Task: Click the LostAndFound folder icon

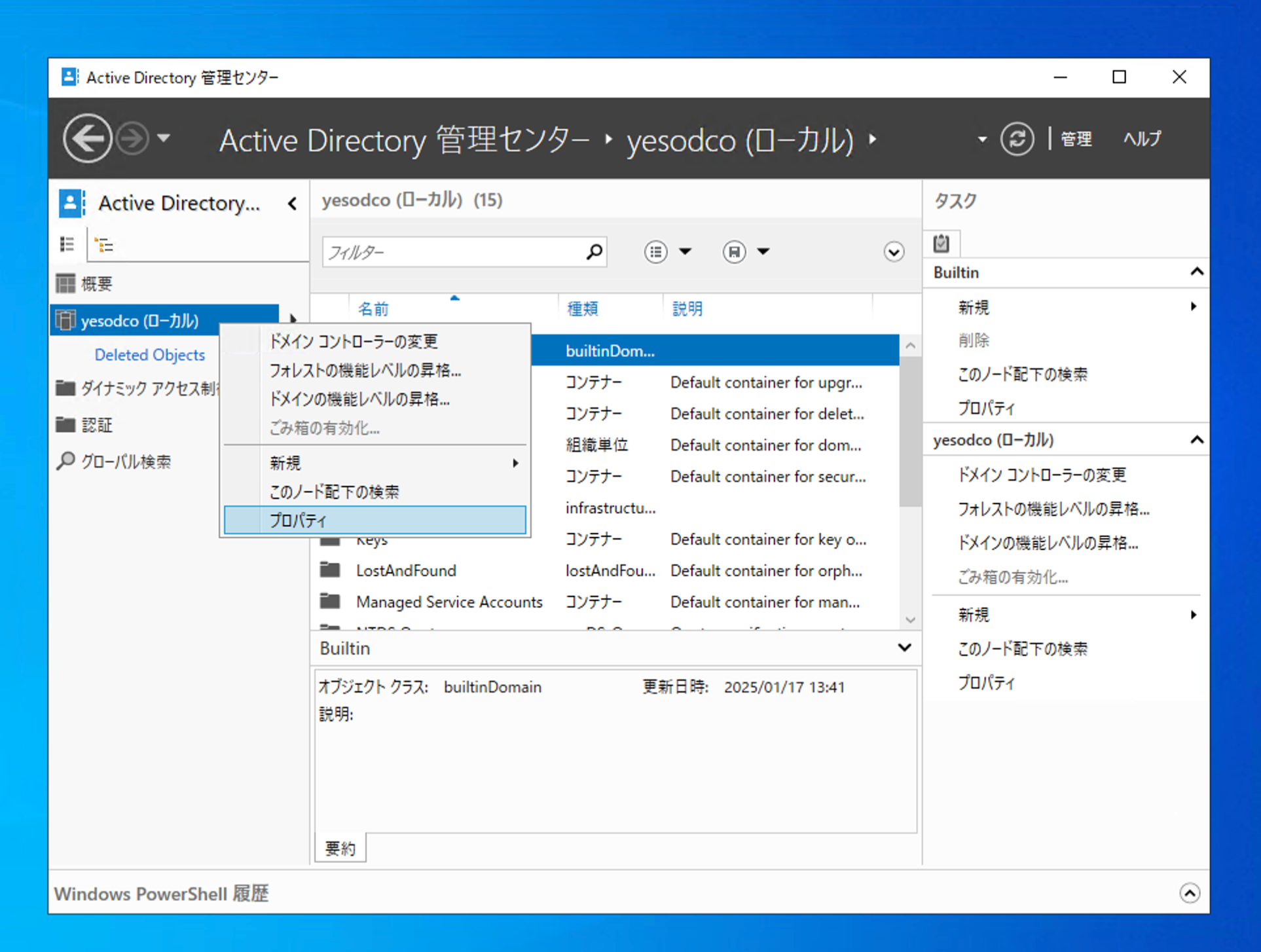Action: pos(330,570)
